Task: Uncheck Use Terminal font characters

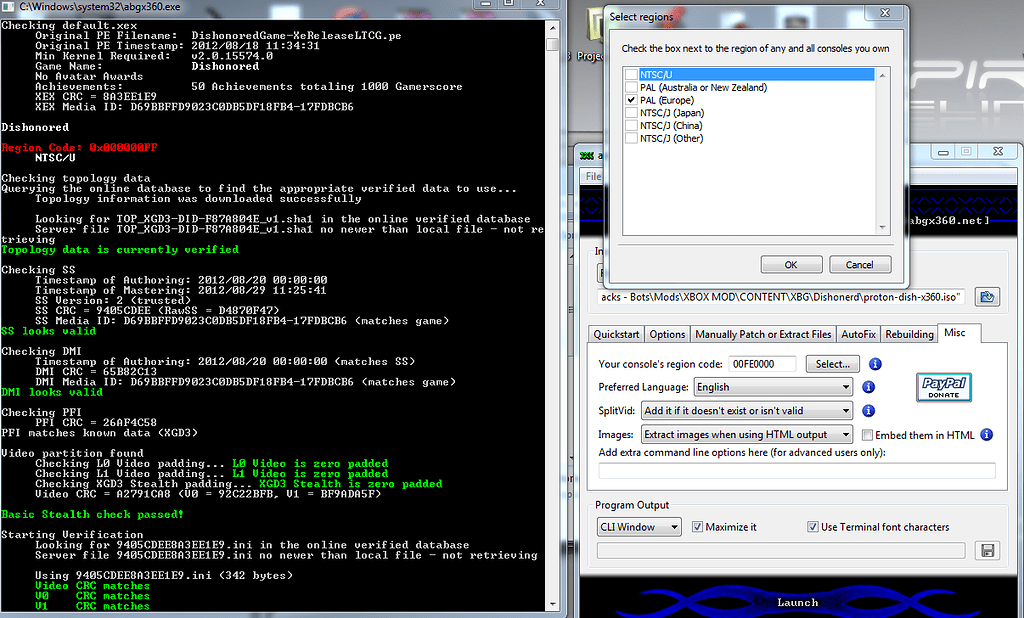Action: coord(813,527)
